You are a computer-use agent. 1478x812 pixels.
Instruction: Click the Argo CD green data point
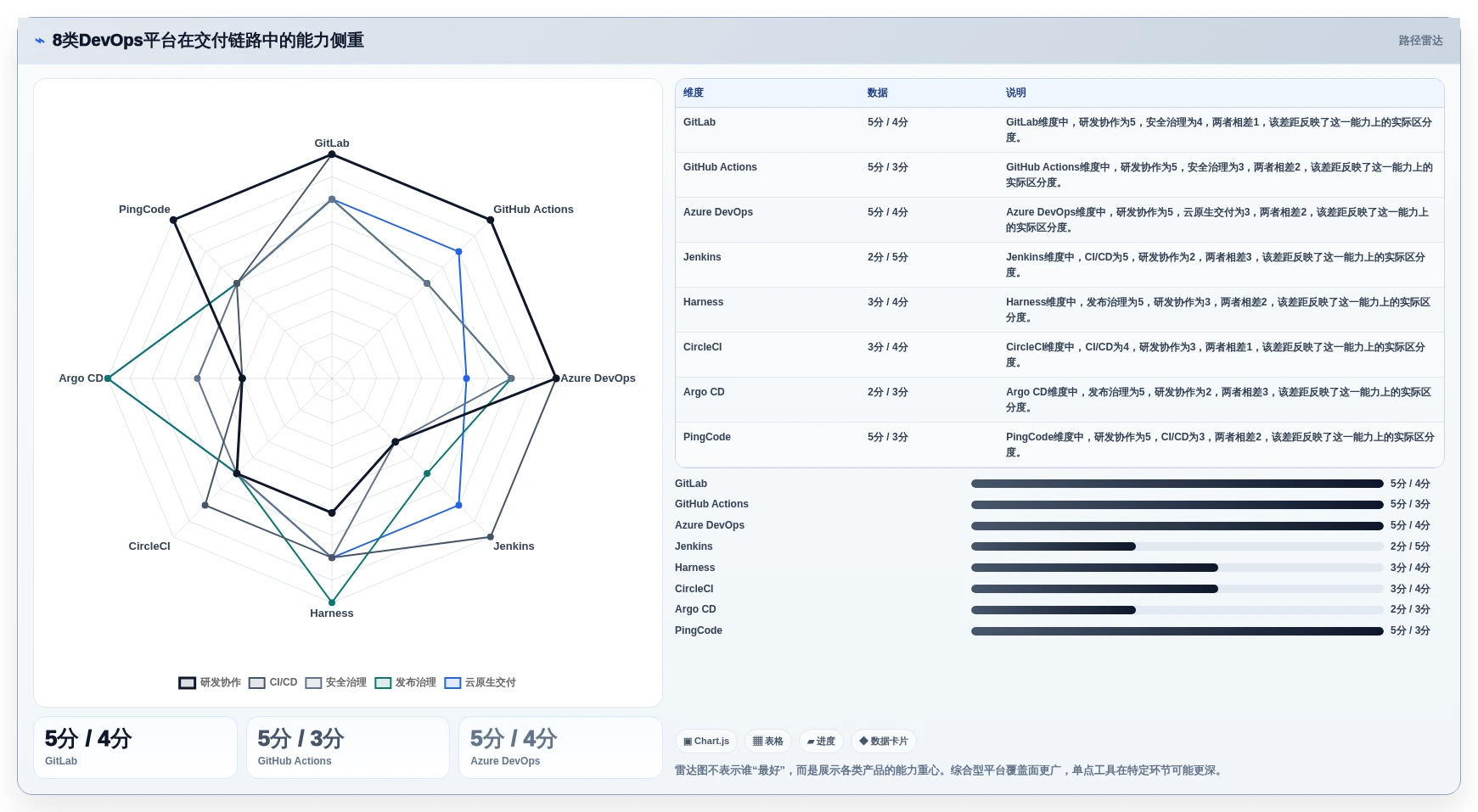pyautogui.click(x=108, y=378)
